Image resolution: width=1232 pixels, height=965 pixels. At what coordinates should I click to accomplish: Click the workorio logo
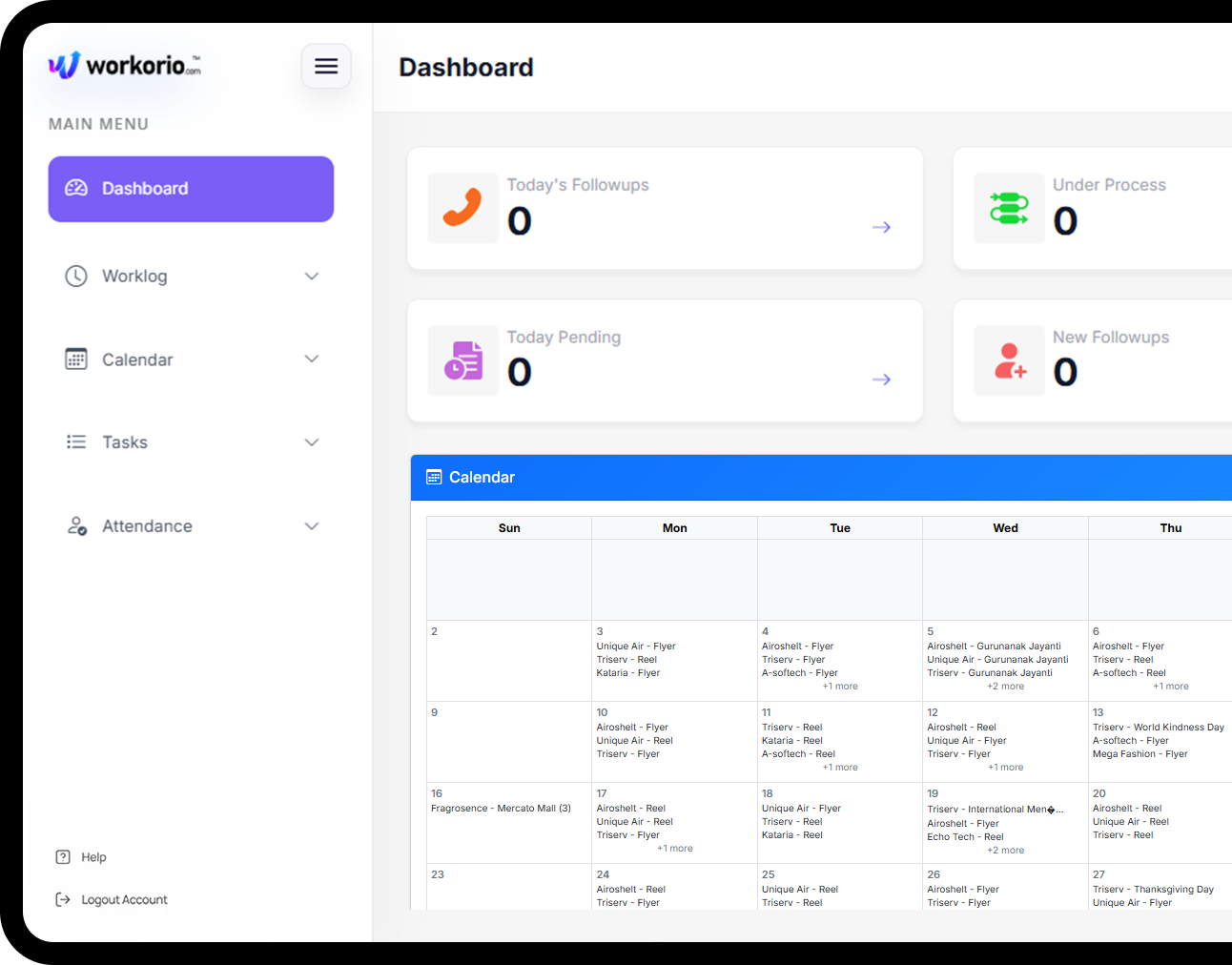[x=125, y=65]
